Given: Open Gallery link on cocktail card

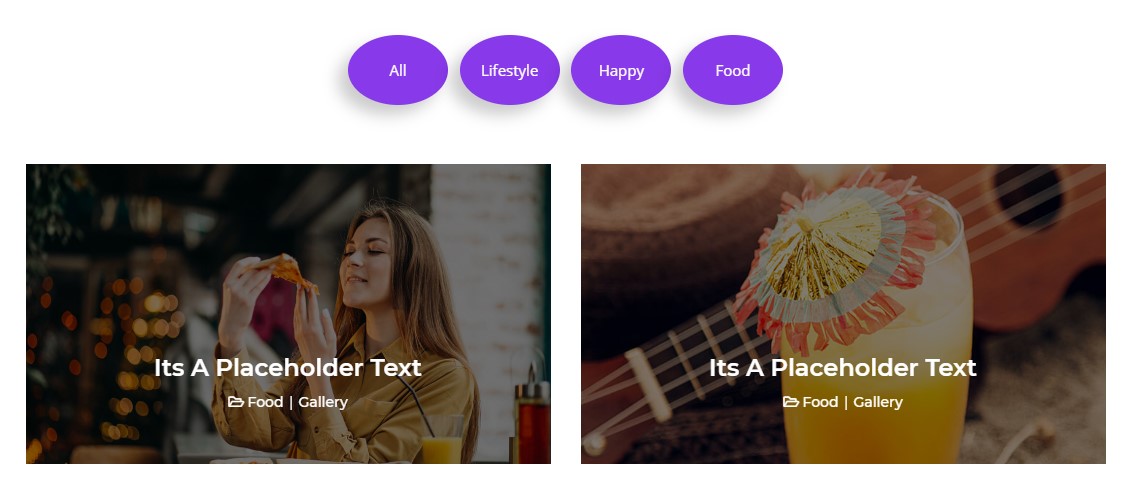Looking at the screenshot, I should point(877,403).
